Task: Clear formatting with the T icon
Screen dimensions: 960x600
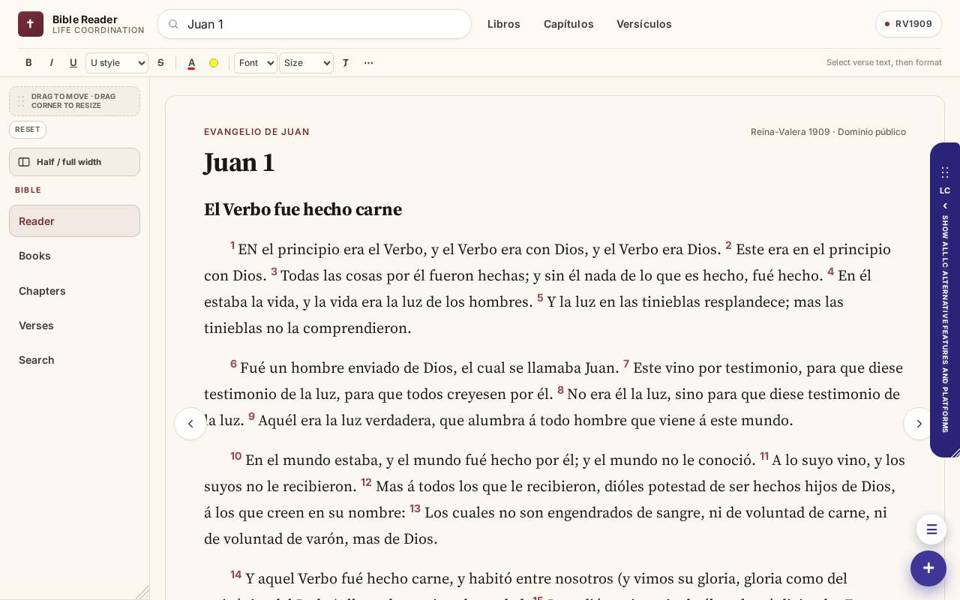Action: 345,62
